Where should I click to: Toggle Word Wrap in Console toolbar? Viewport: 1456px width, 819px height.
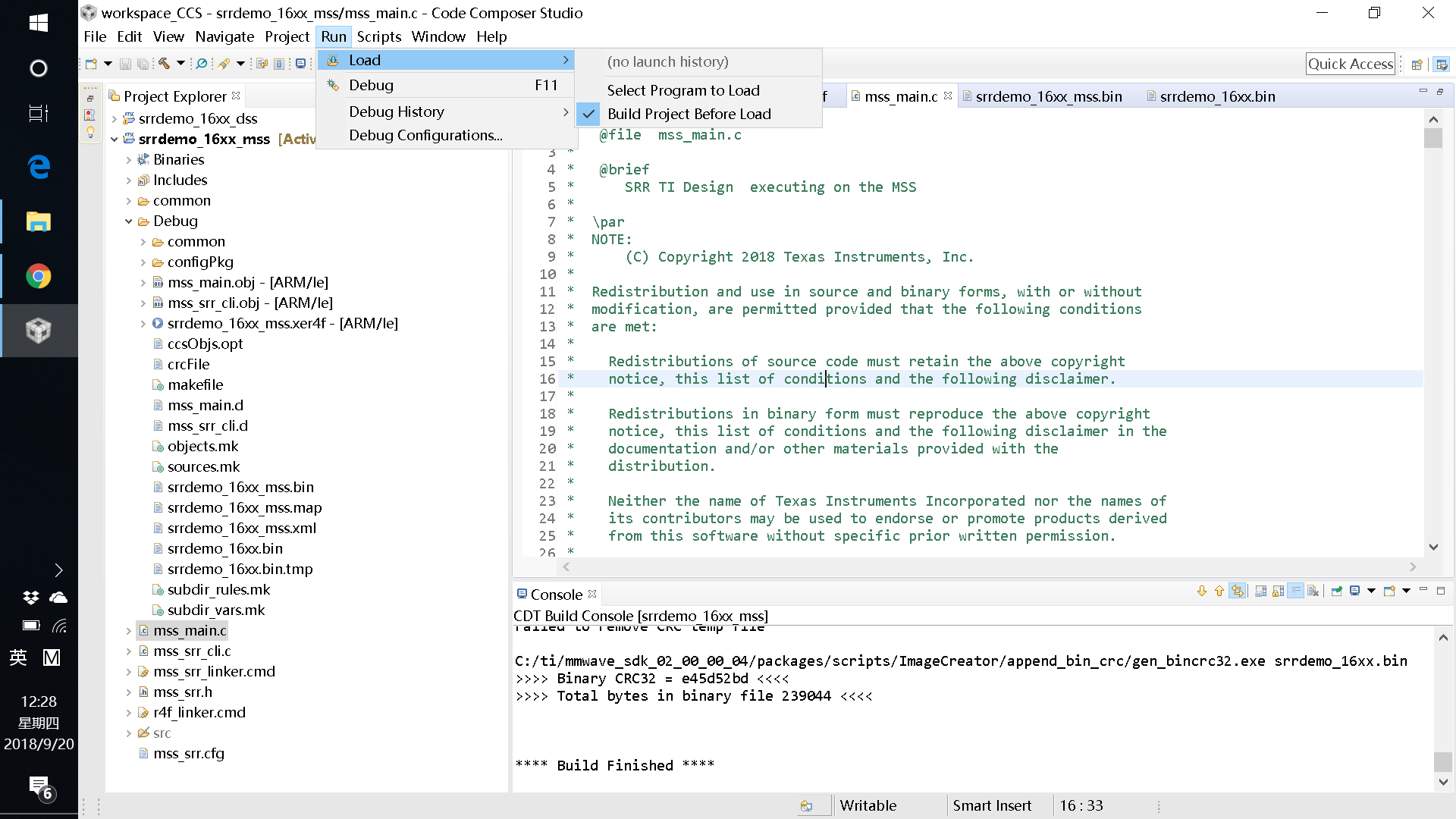(1296, 591)
